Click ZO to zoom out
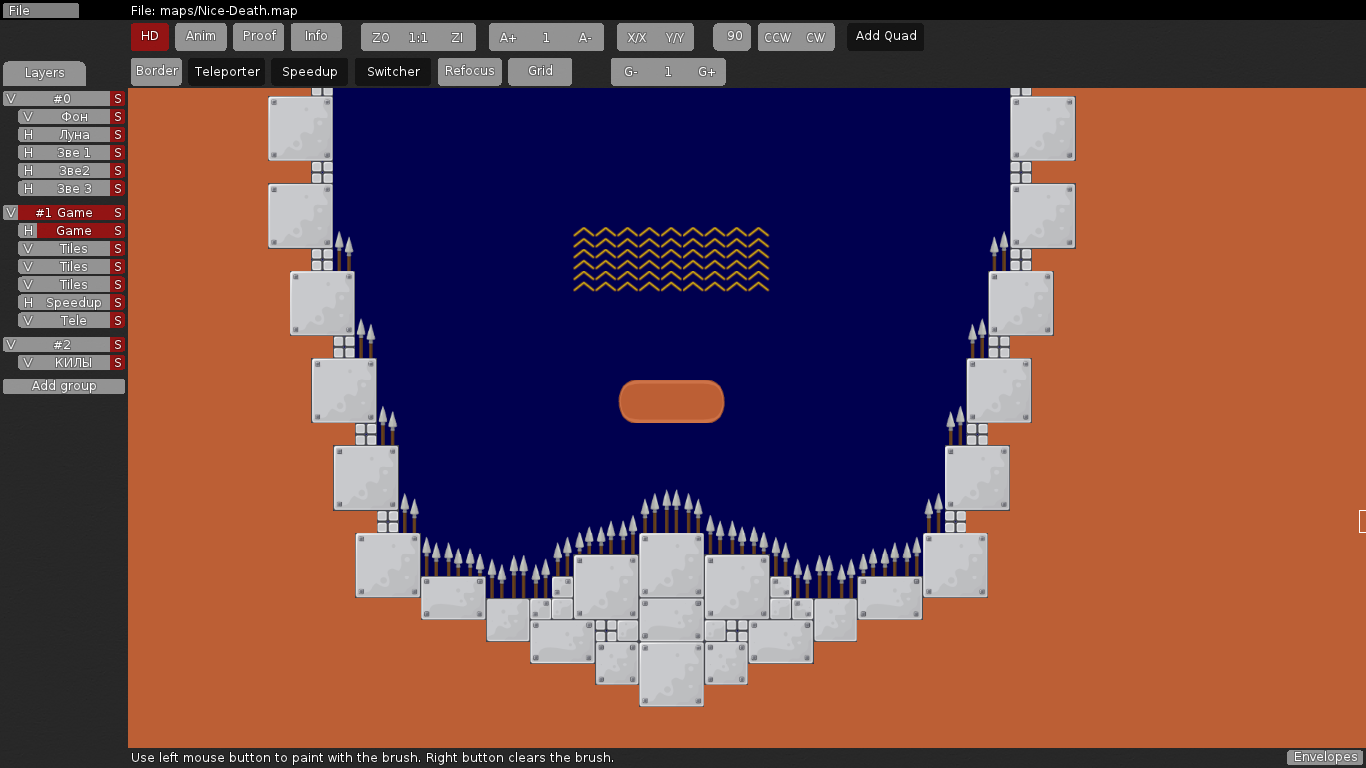This screenshot has height=768, width=1366. coord(381,37)
